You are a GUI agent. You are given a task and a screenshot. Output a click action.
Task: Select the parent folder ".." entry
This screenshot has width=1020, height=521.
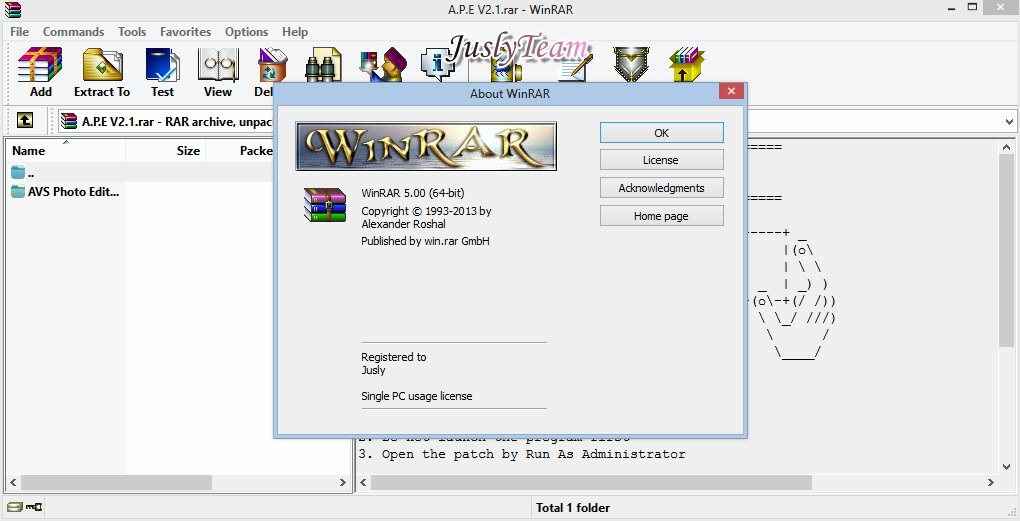coord(22,173)
